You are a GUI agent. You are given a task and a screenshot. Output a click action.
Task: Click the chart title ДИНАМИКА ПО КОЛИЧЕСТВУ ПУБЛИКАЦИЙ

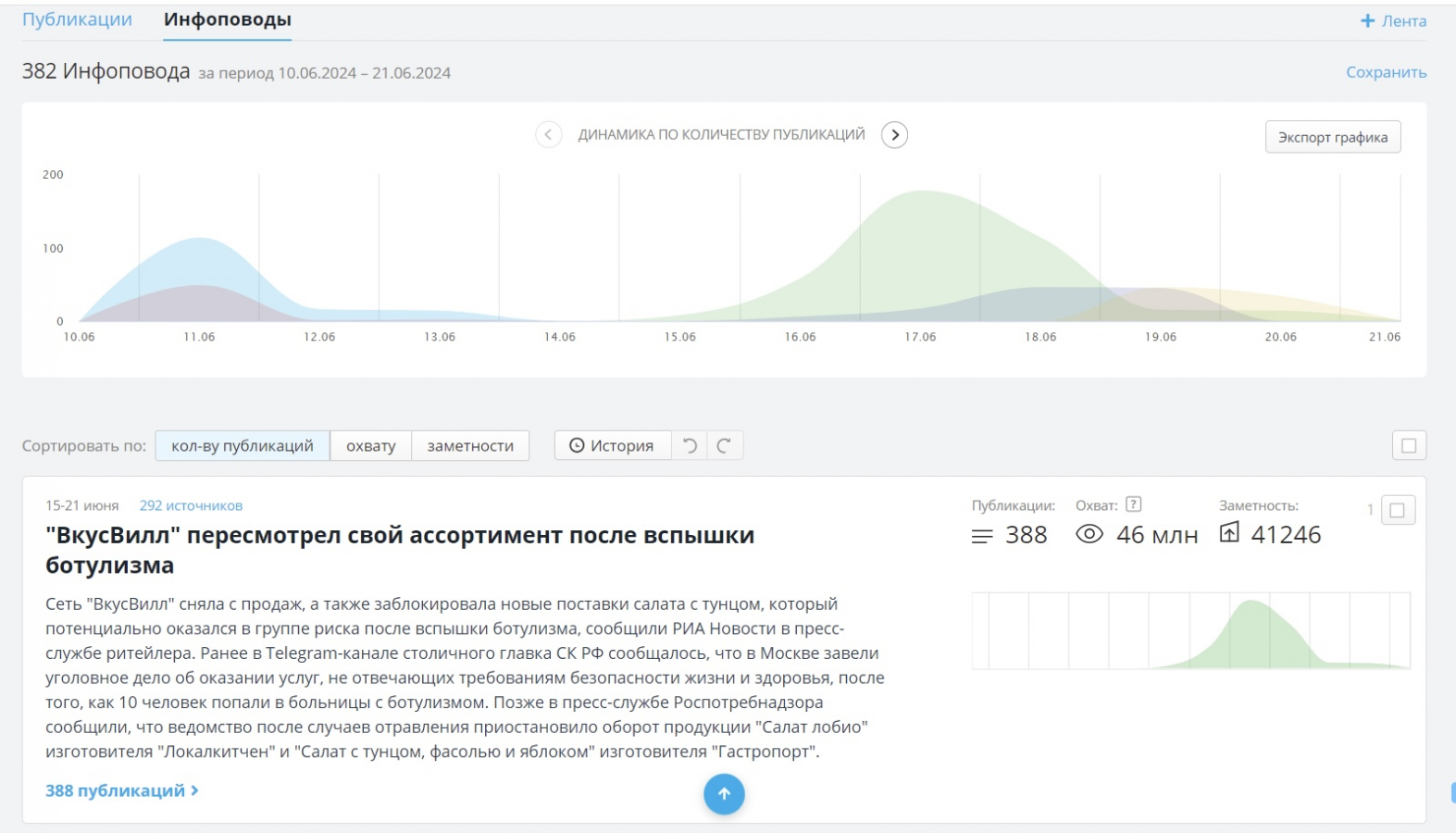click(x=722, y=135)
